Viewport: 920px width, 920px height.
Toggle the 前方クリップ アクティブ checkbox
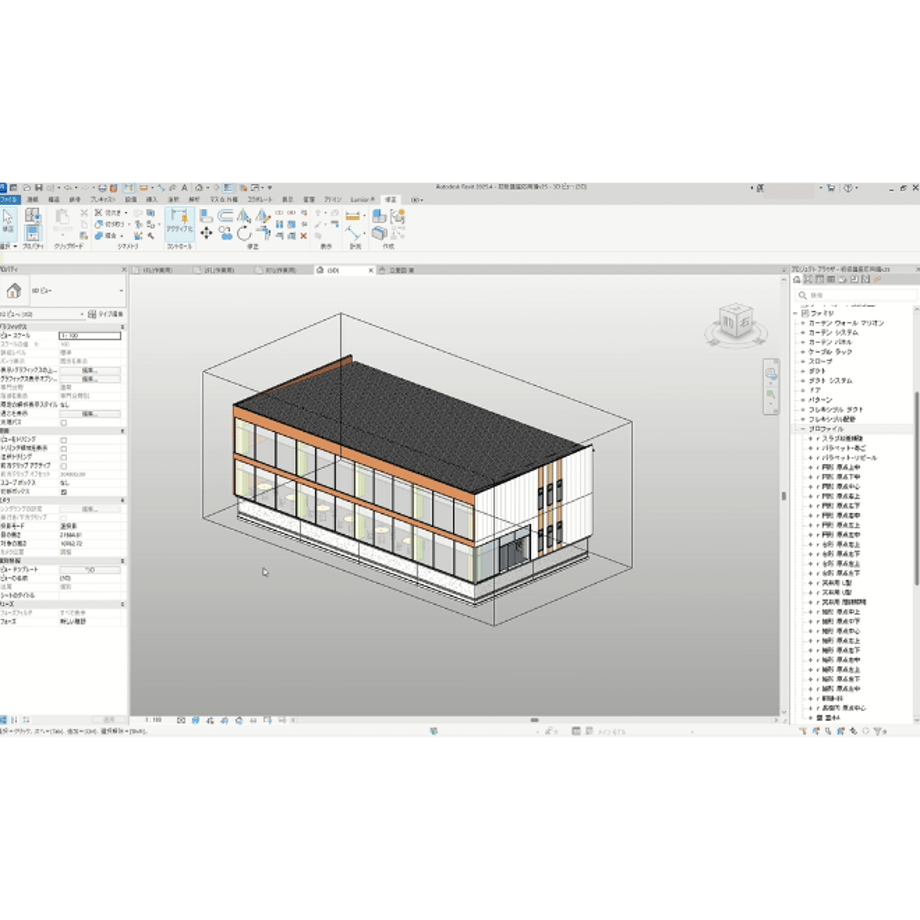63,466
